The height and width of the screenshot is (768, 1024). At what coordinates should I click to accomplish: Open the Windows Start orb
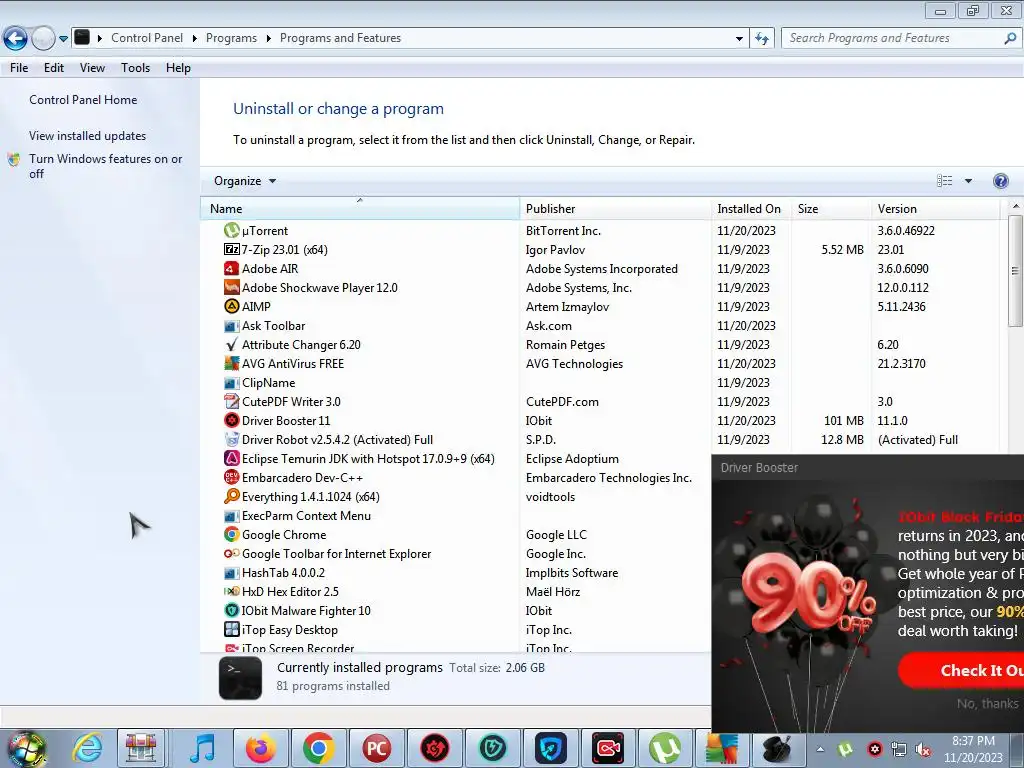(27, 749)
